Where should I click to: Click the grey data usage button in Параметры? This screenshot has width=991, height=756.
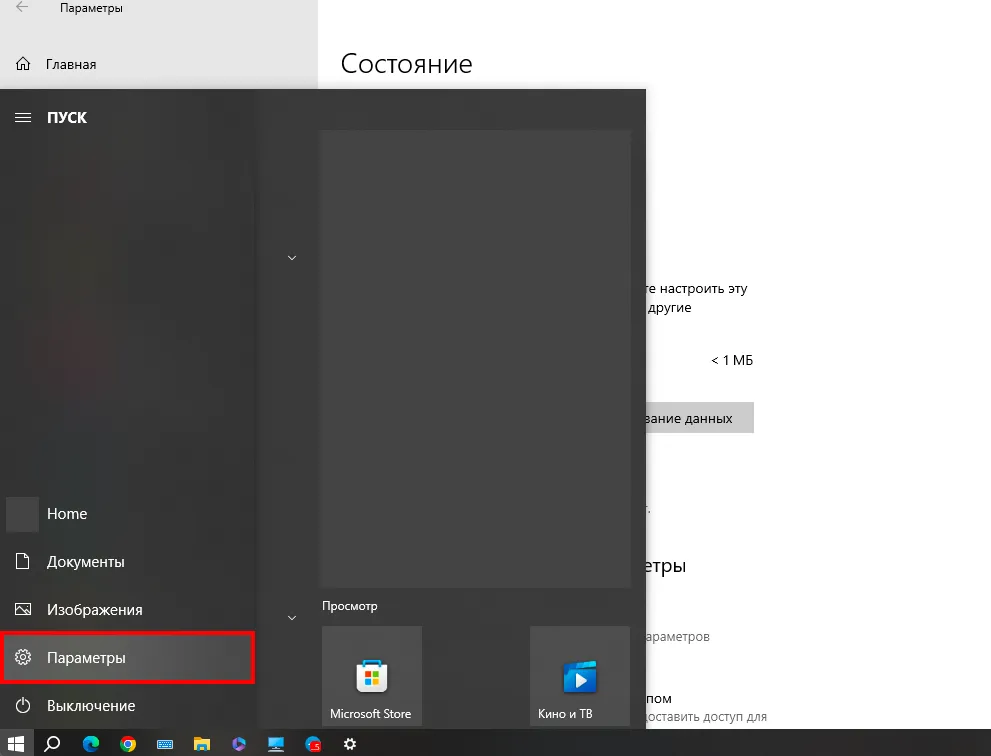pyautogui.click(x=700, y=418)
